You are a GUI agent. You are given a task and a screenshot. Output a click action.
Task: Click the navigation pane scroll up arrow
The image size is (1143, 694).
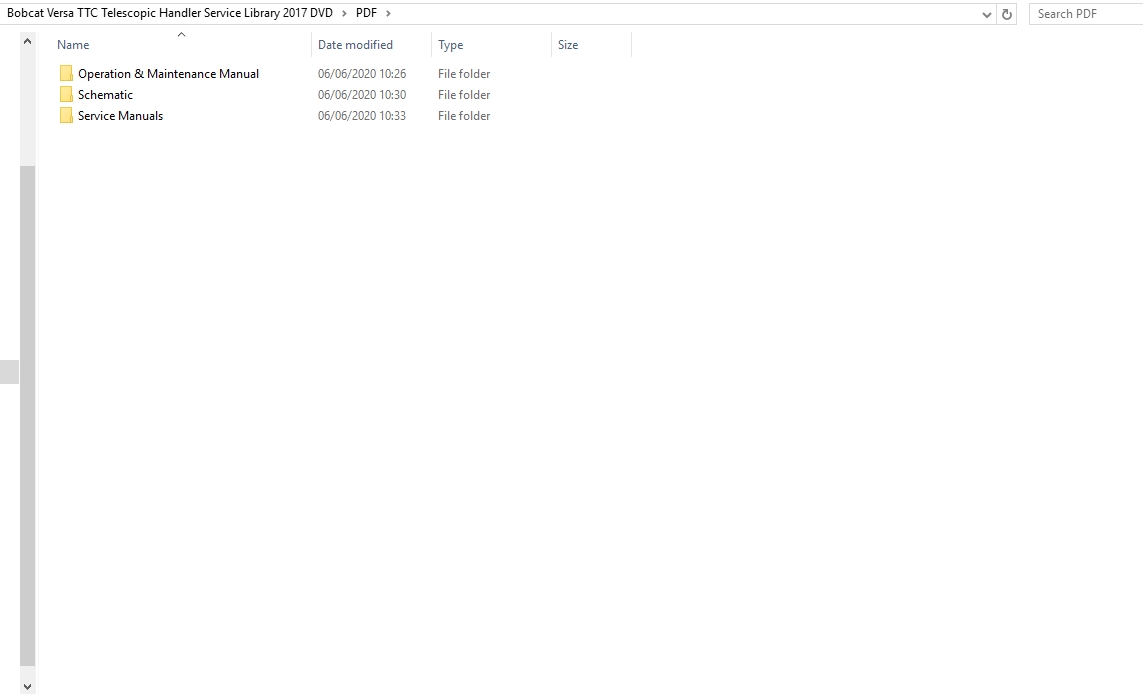tap(27, 42)
